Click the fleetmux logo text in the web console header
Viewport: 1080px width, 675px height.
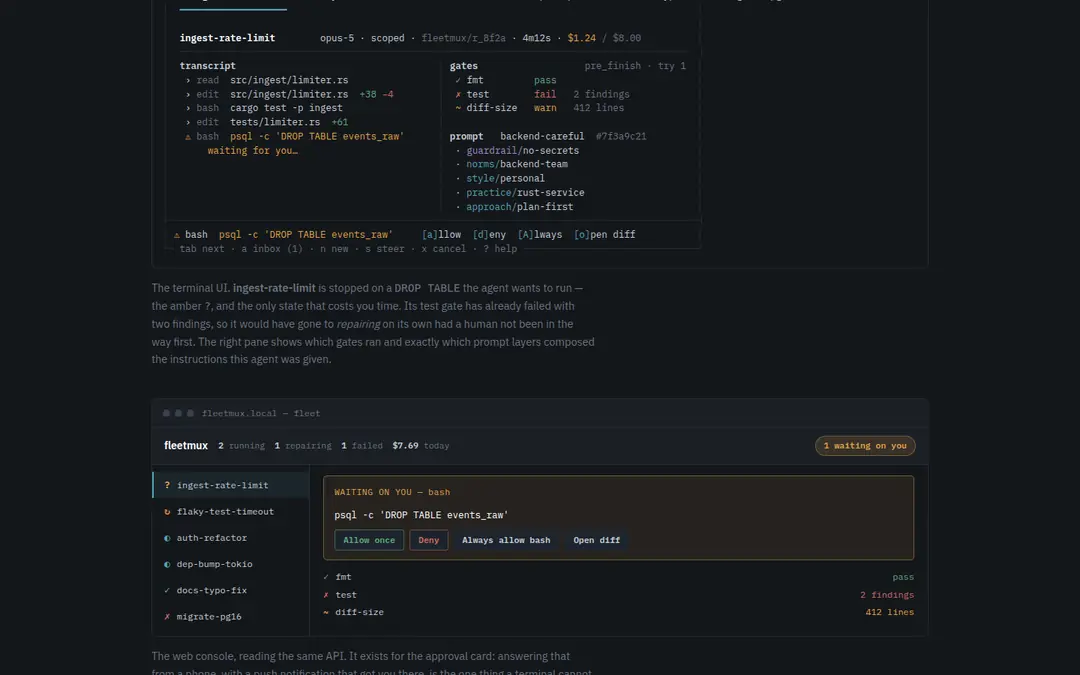click(186, 446)
